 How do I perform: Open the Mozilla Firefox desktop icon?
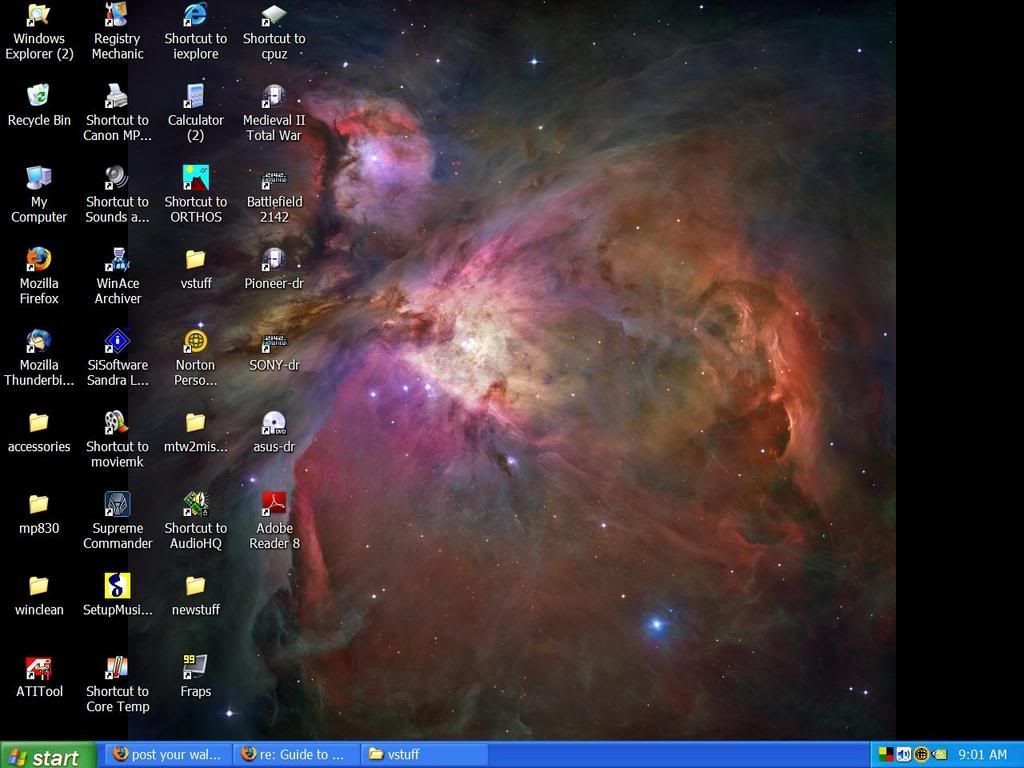pyautogui.click(x=38, y=261)
